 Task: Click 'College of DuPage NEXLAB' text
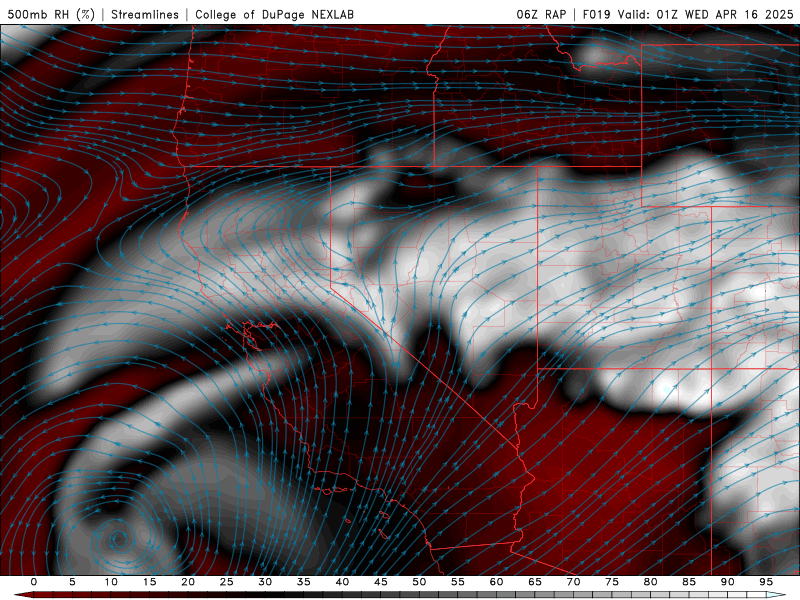[x=274, y=14]
